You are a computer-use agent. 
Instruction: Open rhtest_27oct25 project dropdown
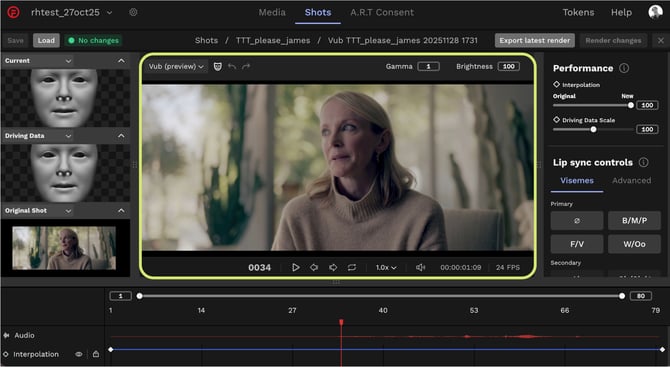click(x=109, y=13)
